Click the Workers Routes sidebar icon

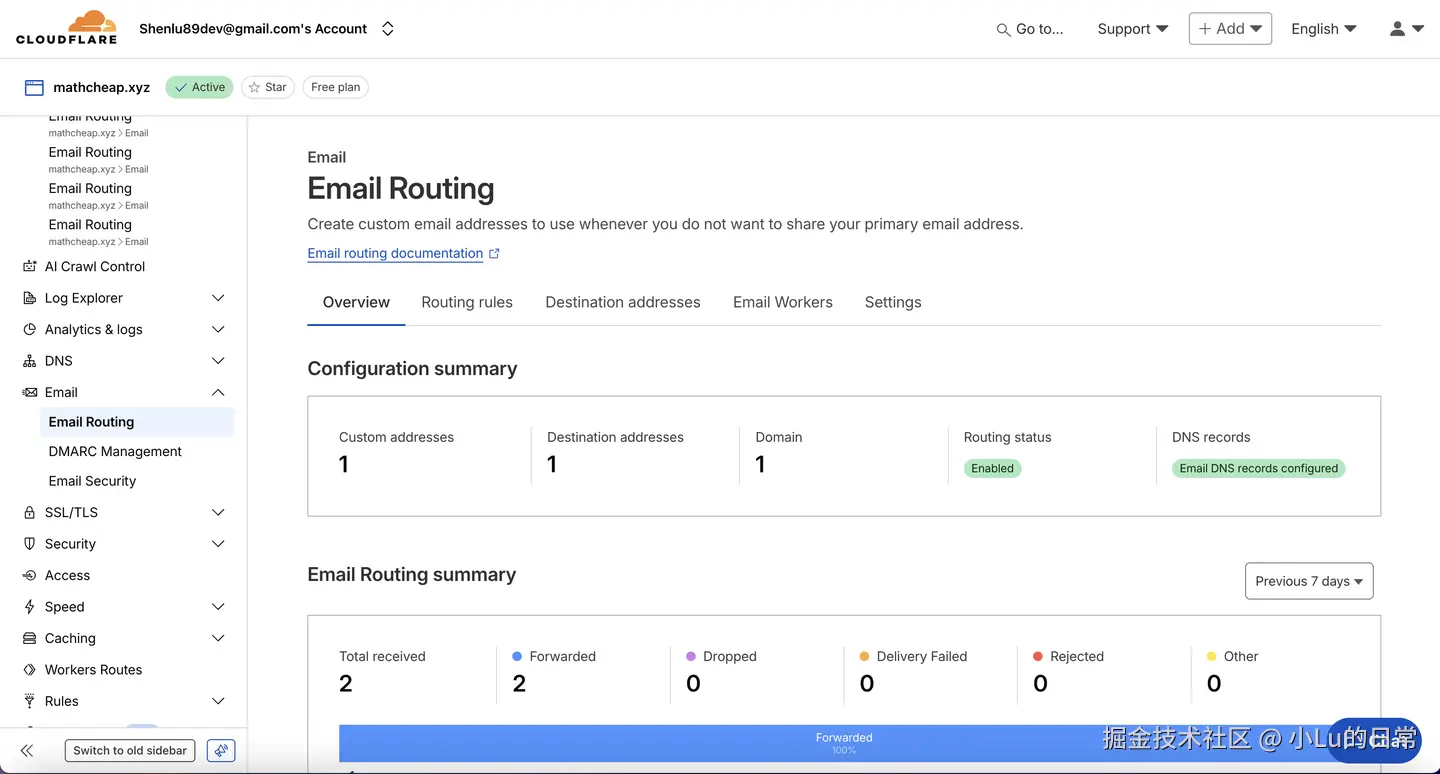click(30, 670)
